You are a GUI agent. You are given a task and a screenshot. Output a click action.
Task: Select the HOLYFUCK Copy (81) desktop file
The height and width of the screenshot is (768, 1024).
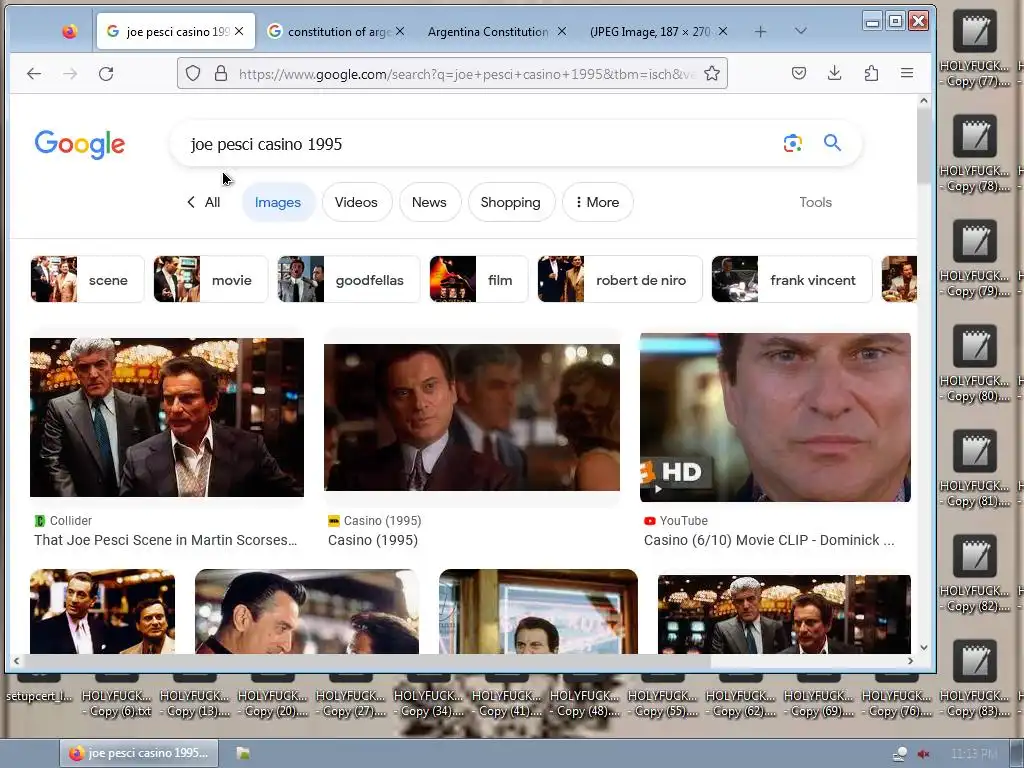pyautogui.click(x=974, y=469)
